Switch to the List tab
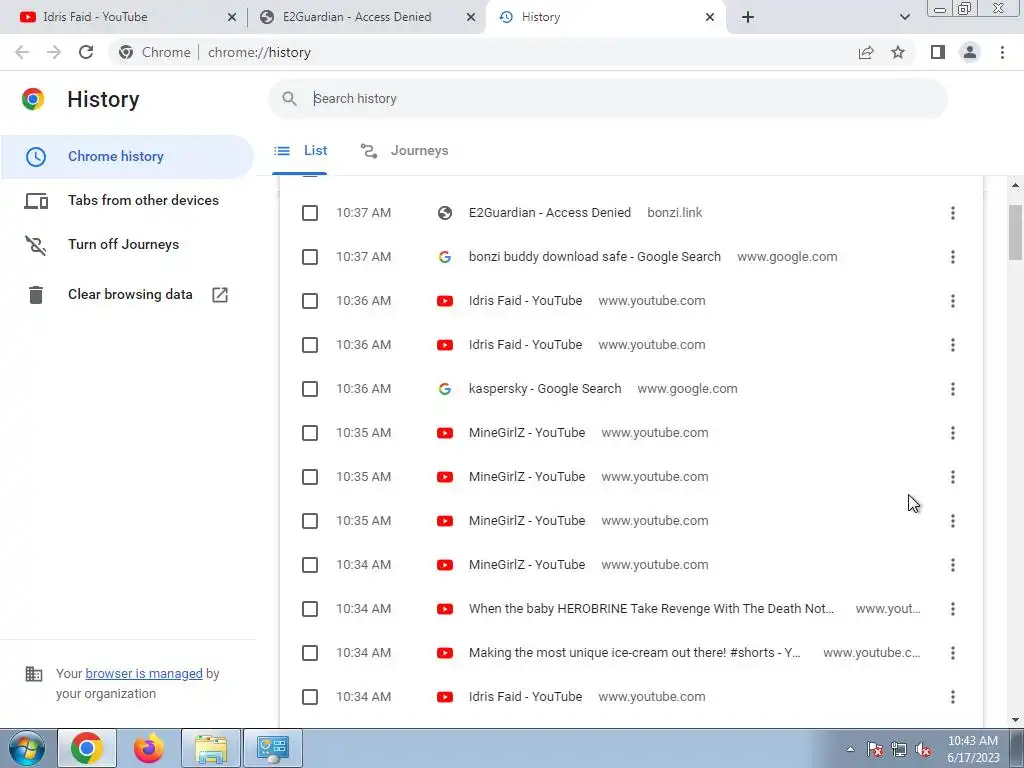This screenshot has height=768, width=1024. click(x=300, y=151)
